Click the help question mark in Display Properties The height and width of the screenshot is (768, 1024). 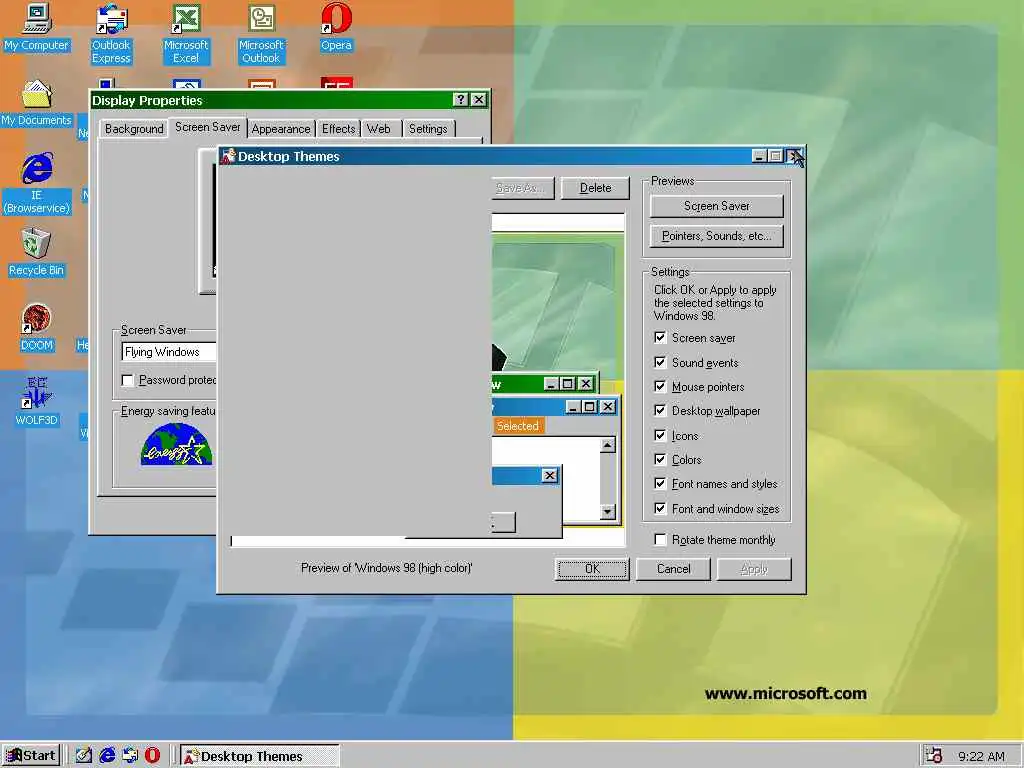(460, 99)
